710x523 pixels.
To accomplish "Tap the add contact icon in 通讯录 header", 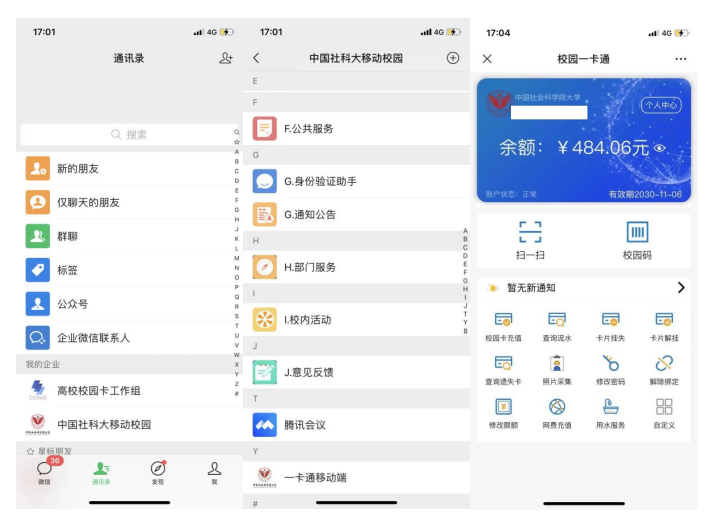I will pyautogui.click(x=225, y=58).
